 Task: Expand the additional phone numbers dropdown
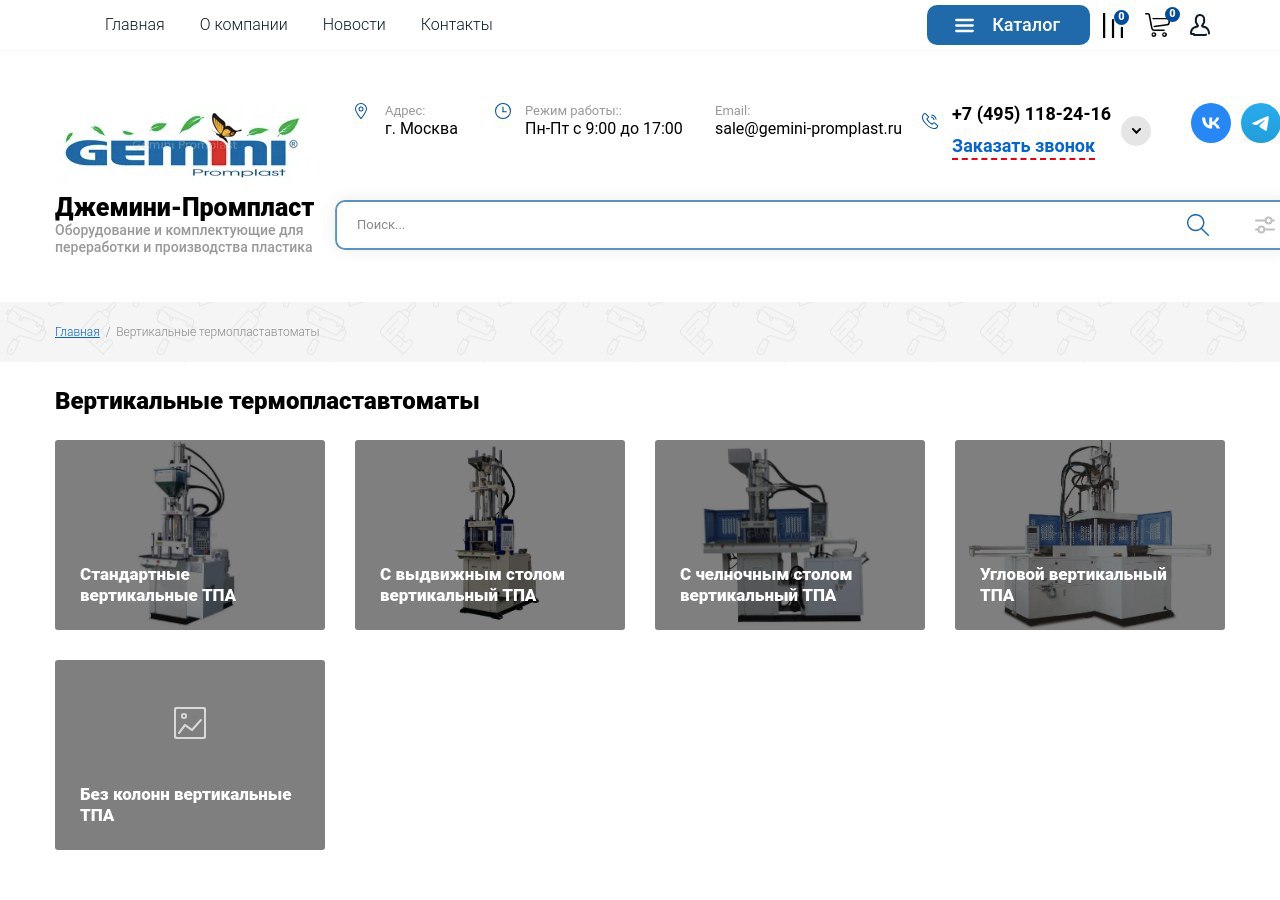[x=1136, y=131]
